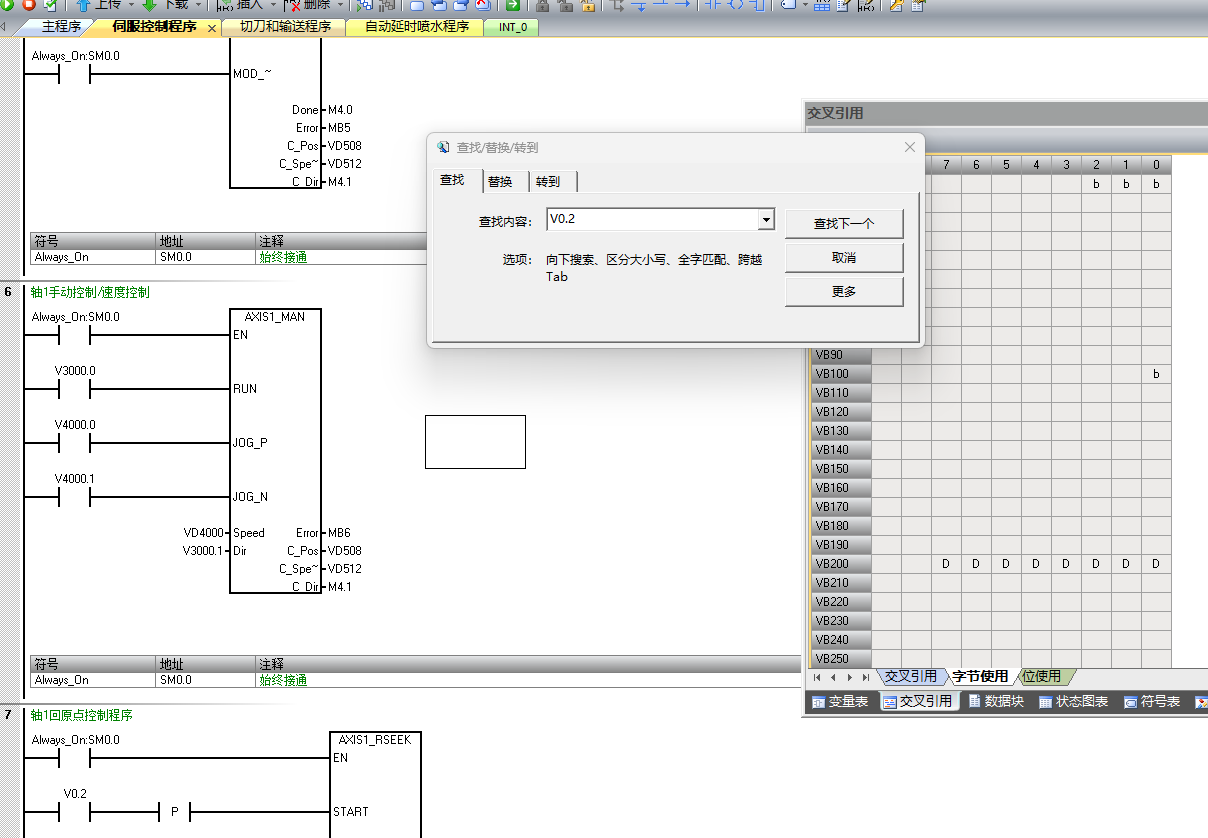Click the 查找内容 text field containing V0.2
Image resolution: width=1208 pixels, height=838 pixels.
pos(651,219)
